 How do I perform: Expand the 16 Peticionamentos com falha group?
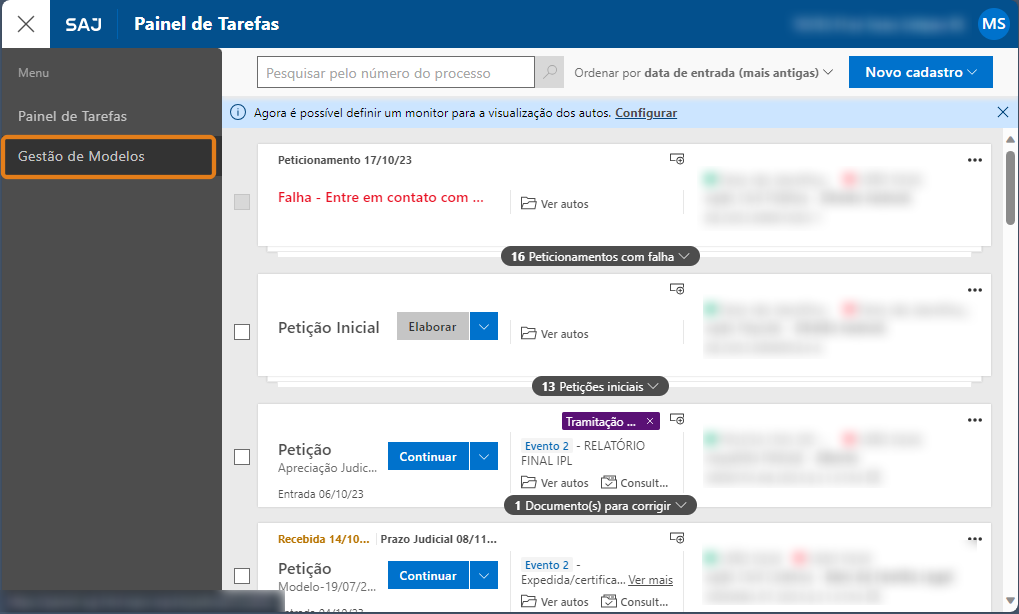coord(599,256)
